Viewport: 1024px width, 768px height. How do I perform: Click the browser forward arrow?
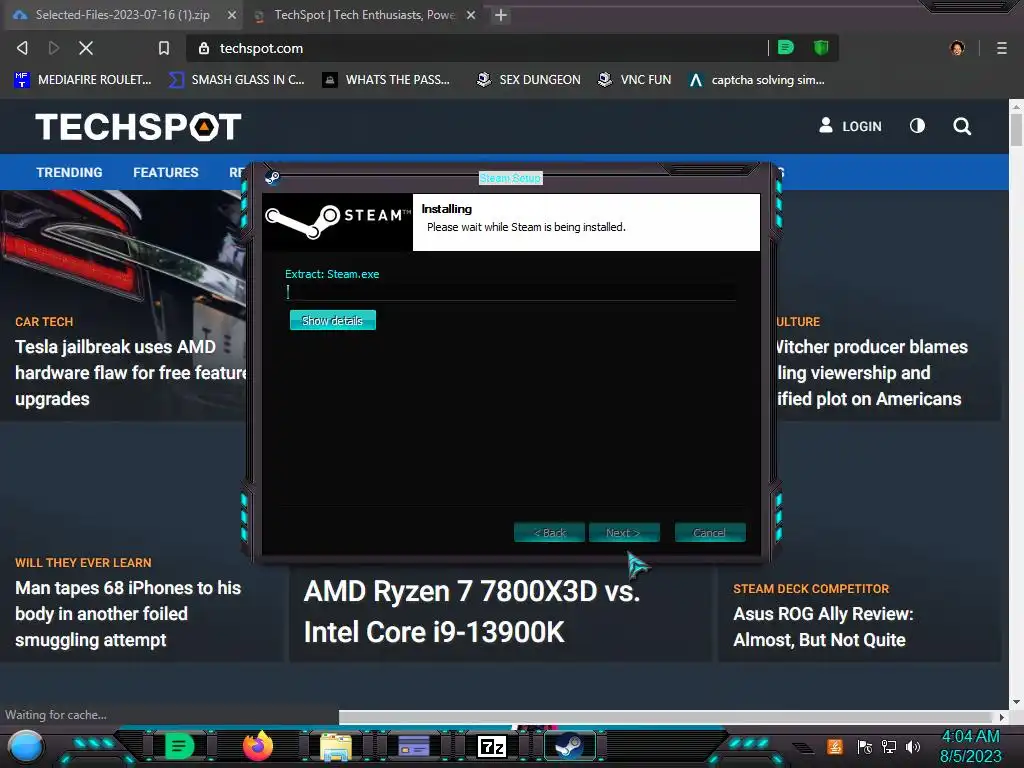coord(54,48)
